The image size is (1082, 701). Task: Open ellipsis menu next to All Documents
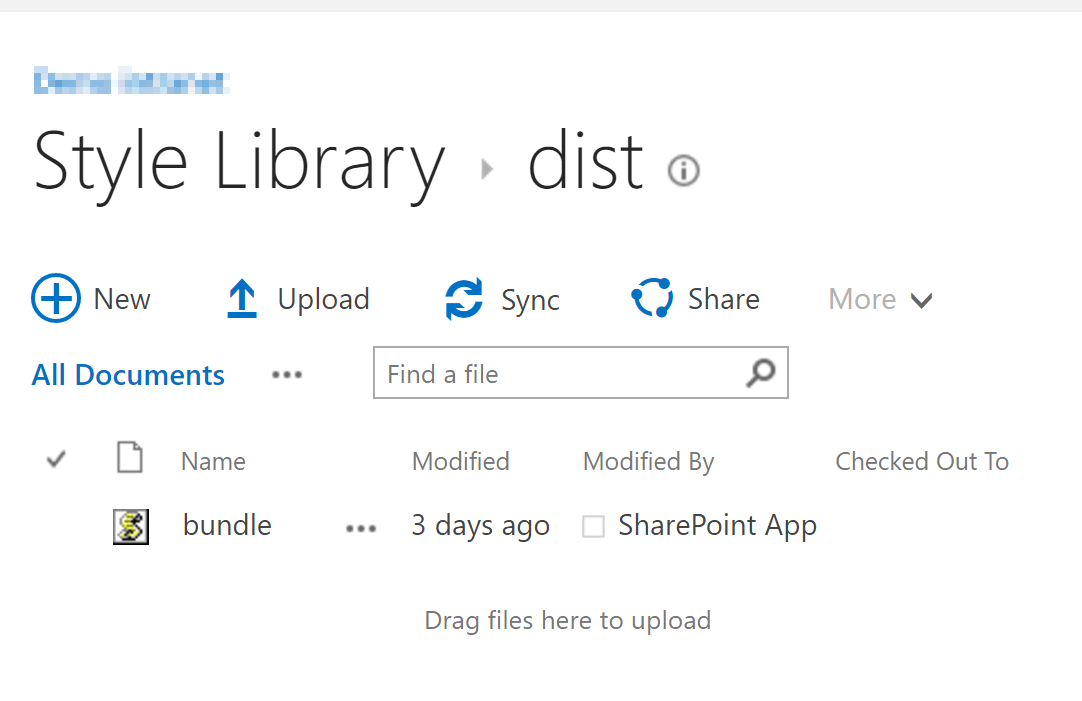pos(287,375)
